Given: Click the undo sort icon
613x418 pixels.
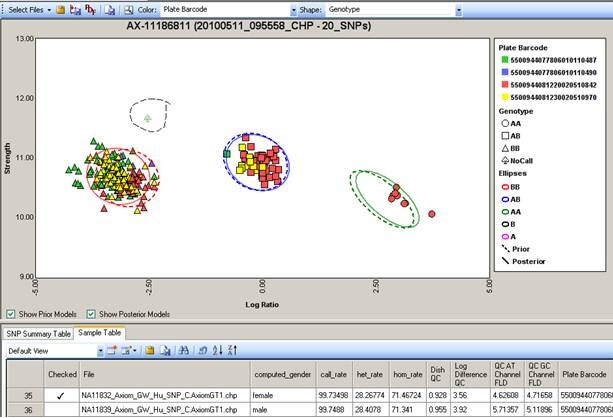Looking at the screenshot, I should 203,351.
